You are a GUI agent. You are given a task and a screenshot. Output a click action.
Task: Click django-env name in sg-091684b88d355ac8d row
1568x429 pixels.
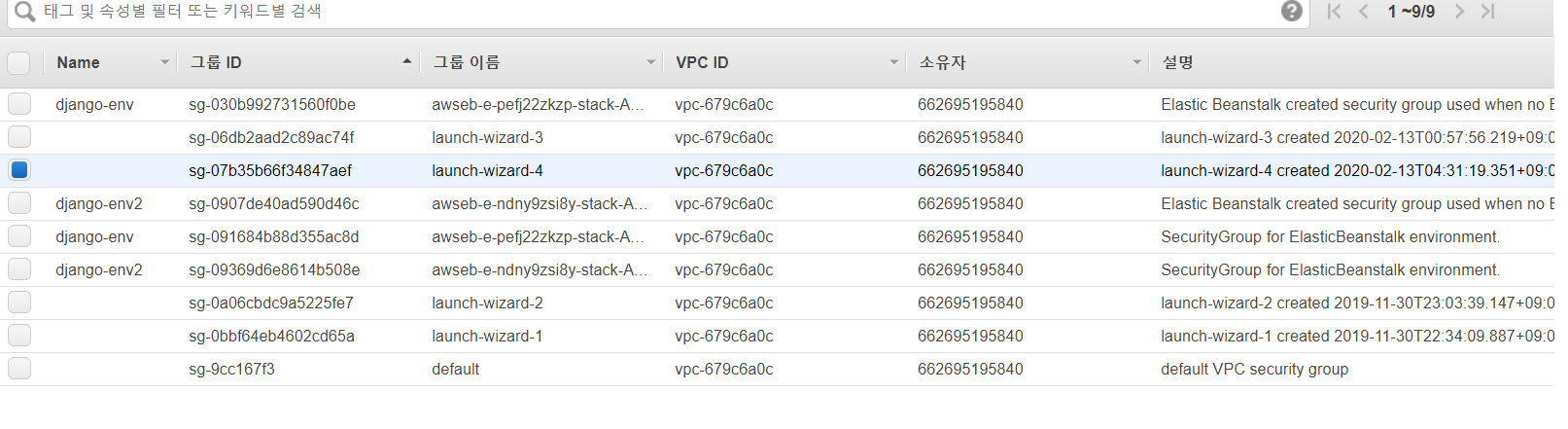[94, 236]
